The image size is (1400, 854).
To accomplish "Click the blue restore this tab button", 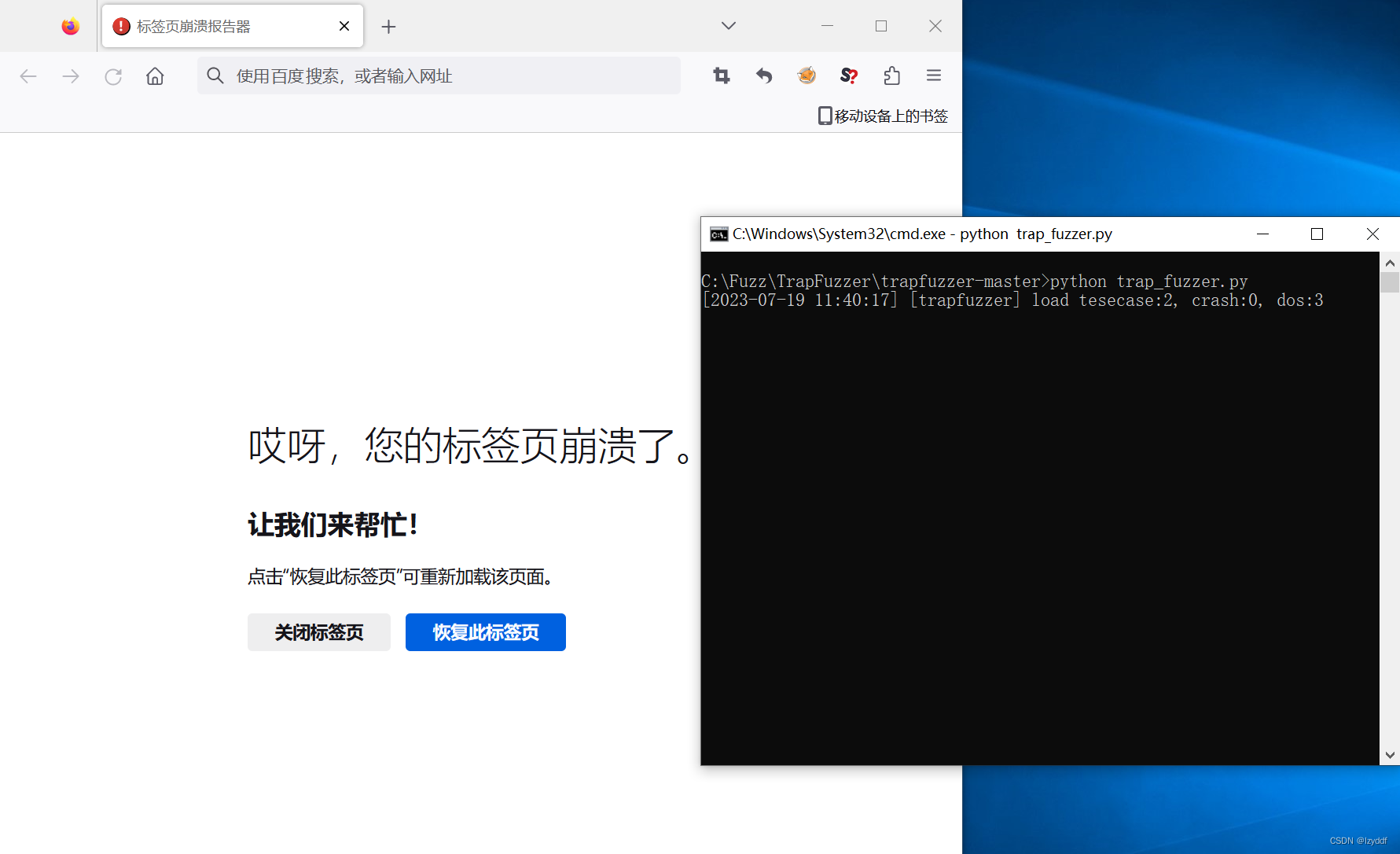I will 486,632.
